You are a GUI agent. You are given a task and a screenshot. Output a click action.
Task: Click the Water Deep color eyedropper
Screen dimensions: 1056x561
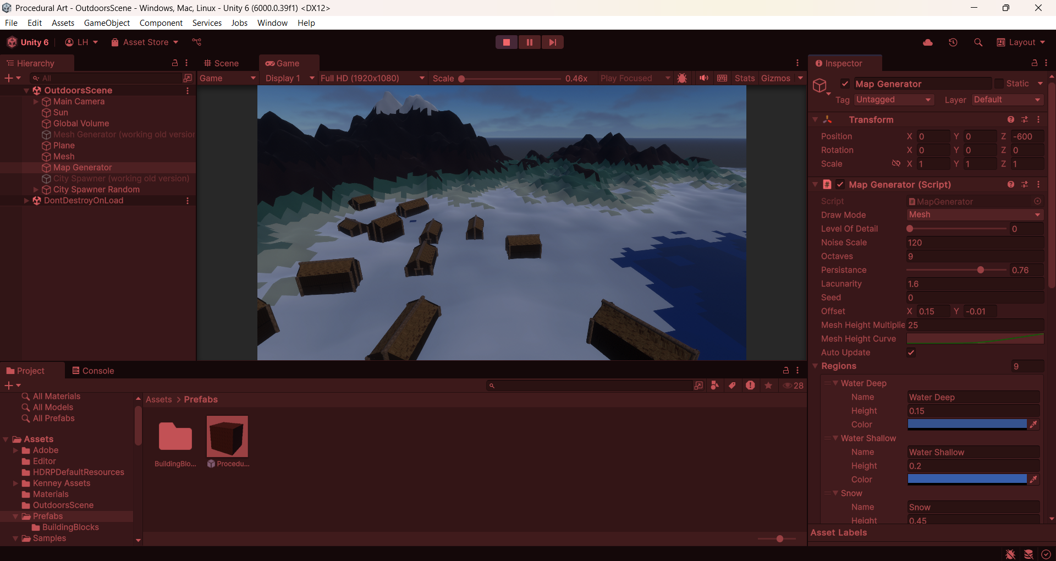click(x=1034, y=425)
